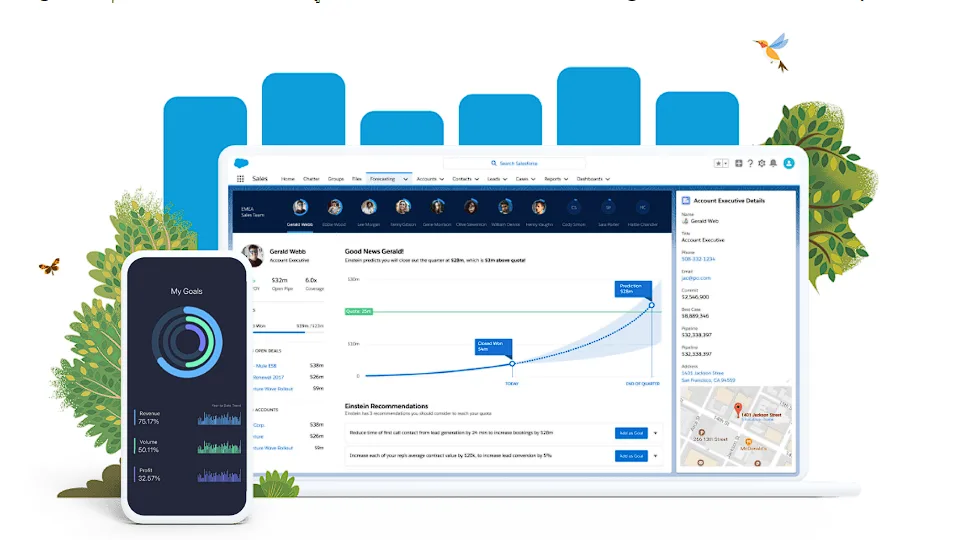
Task: Open the Groups tab
Action: click(336, 179)
